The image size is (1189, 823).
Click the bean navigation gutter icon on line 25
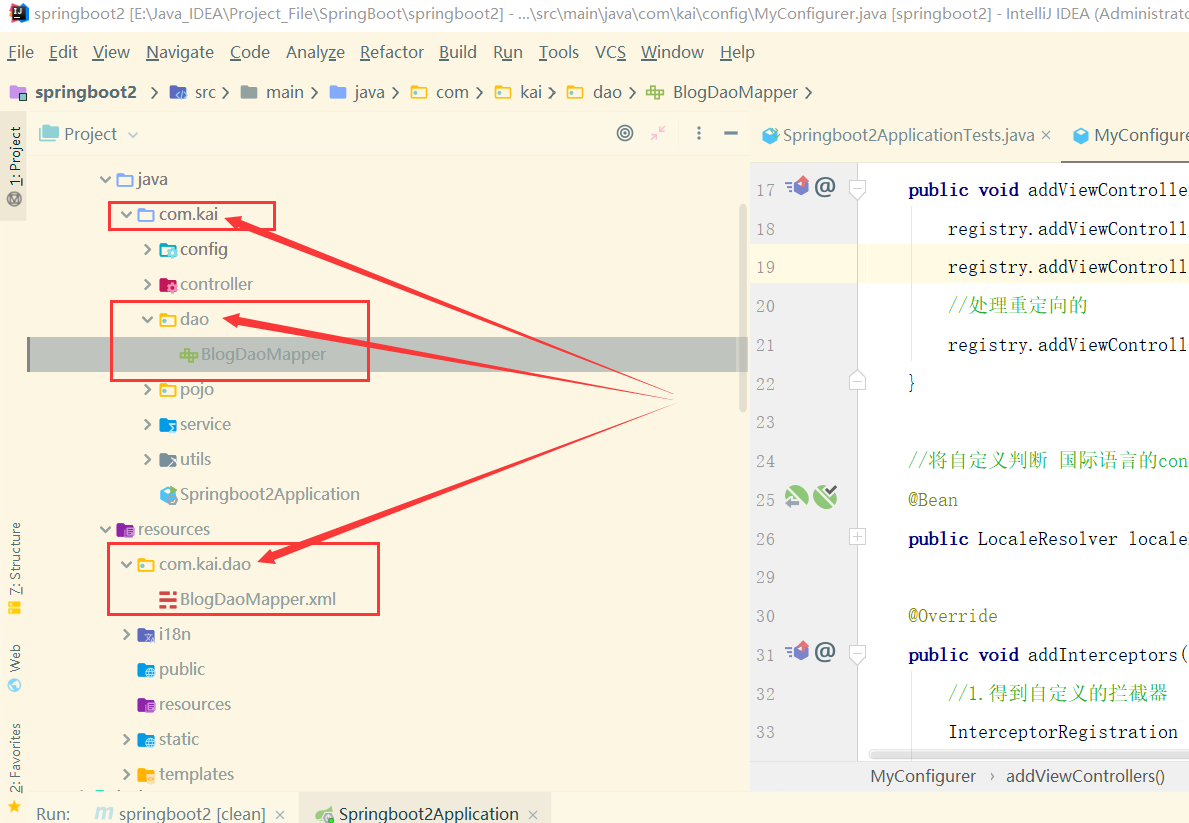point(796,497)
